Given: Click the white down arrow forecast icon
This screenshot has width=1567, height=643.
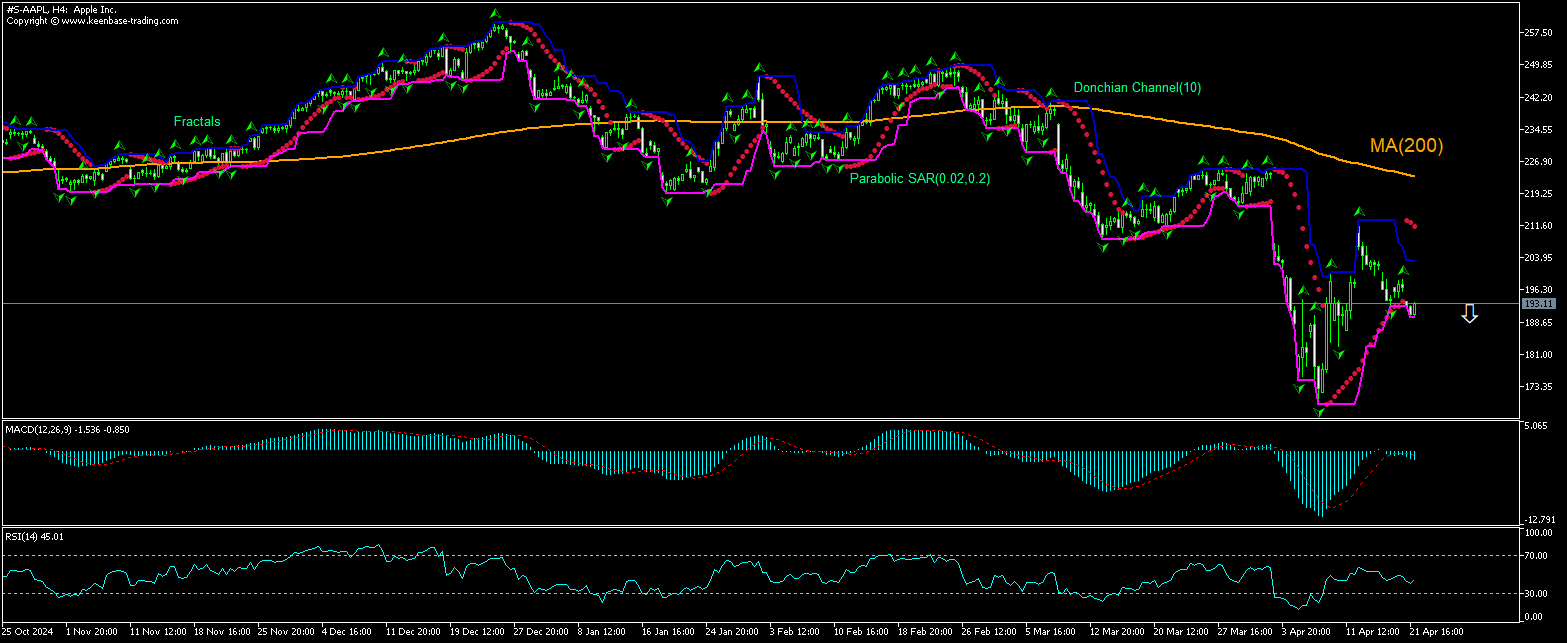Looking at the screenshot, I should click(1469, 314).
